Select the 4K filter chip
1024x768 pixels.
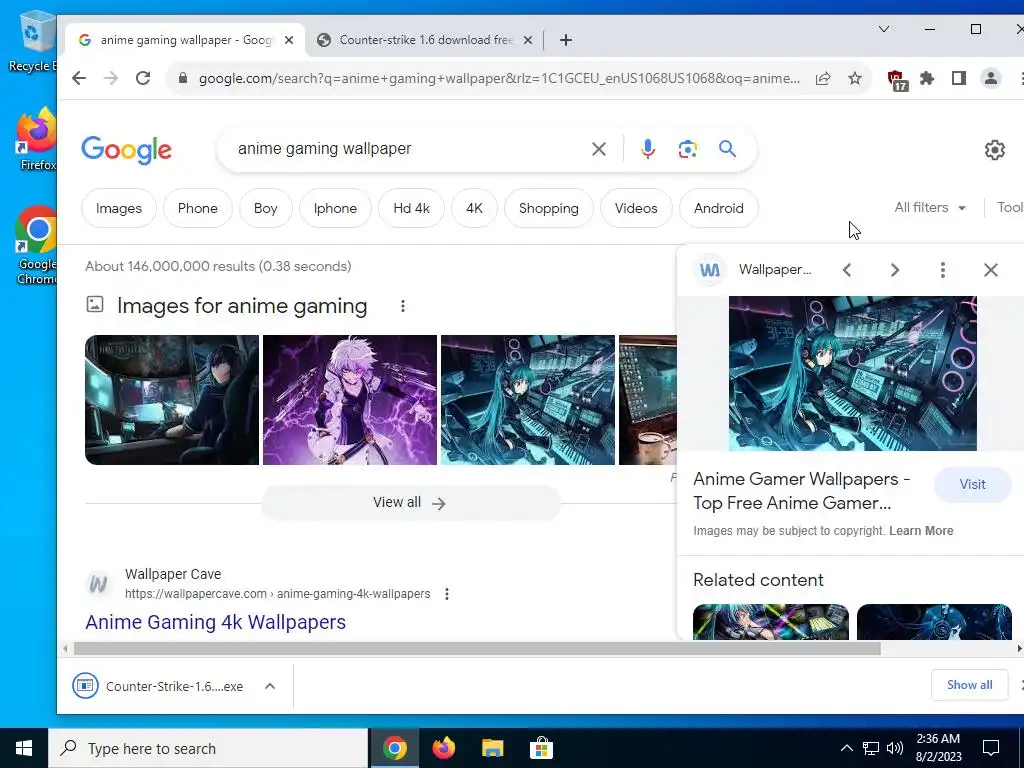[x=474, y=208]
